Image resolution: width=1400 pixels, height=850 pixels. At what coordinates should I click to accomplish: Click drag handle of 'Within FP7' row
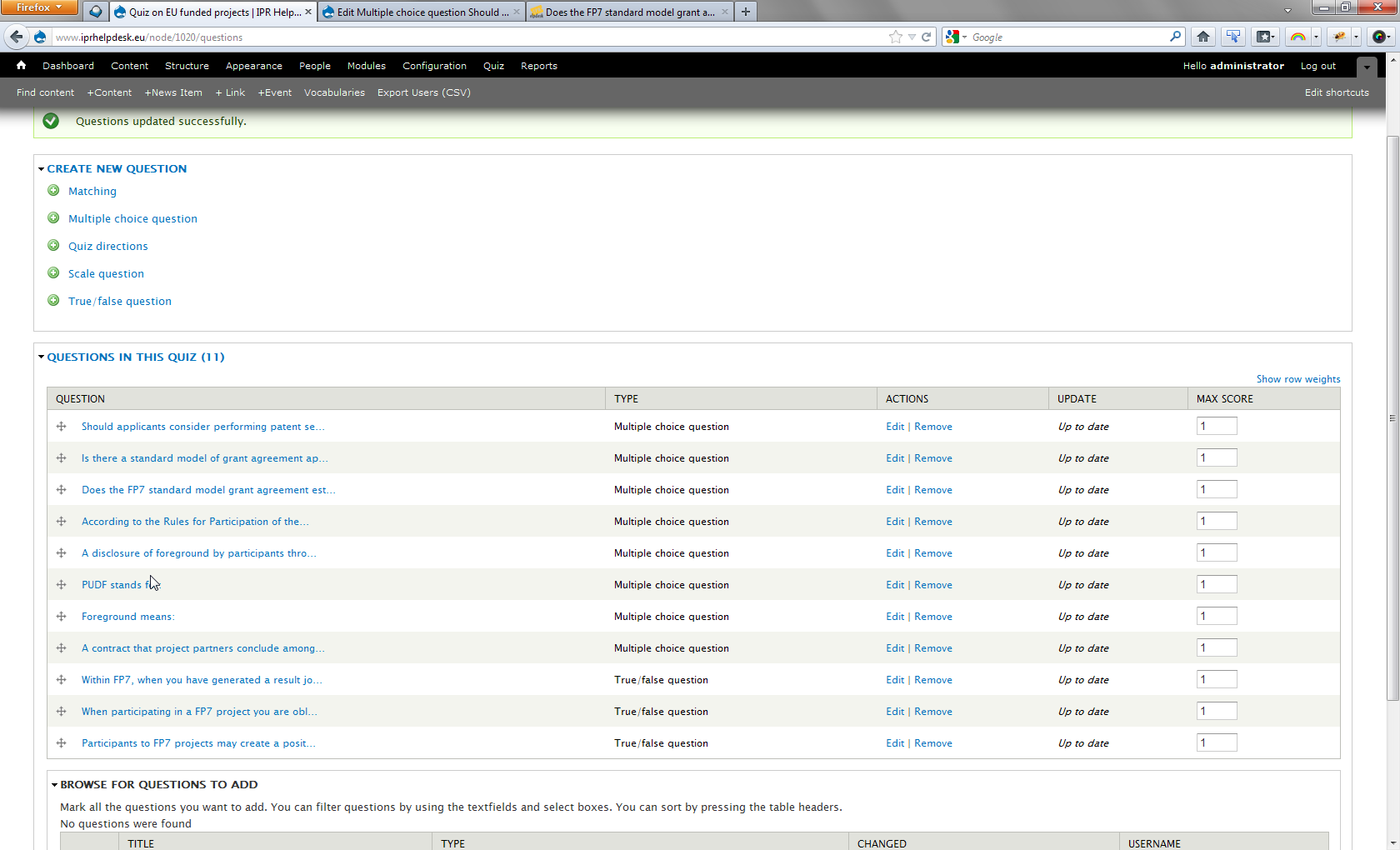(x=61, y=680)
